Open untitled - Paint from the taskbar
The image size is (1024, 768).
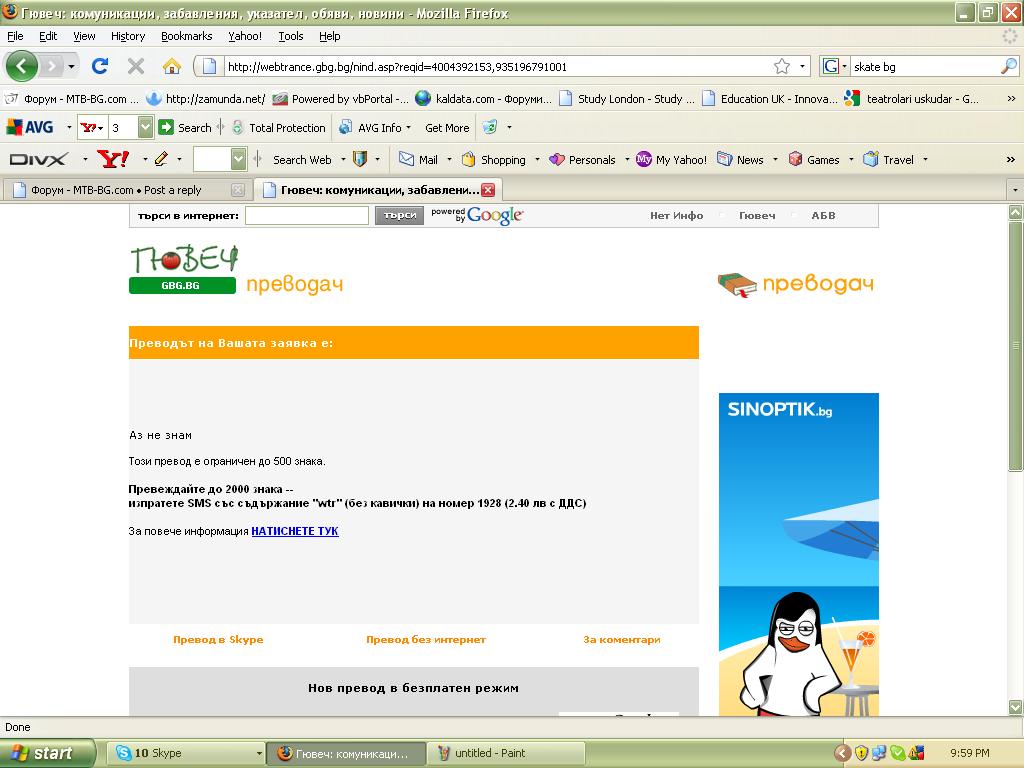click(488, 753)
